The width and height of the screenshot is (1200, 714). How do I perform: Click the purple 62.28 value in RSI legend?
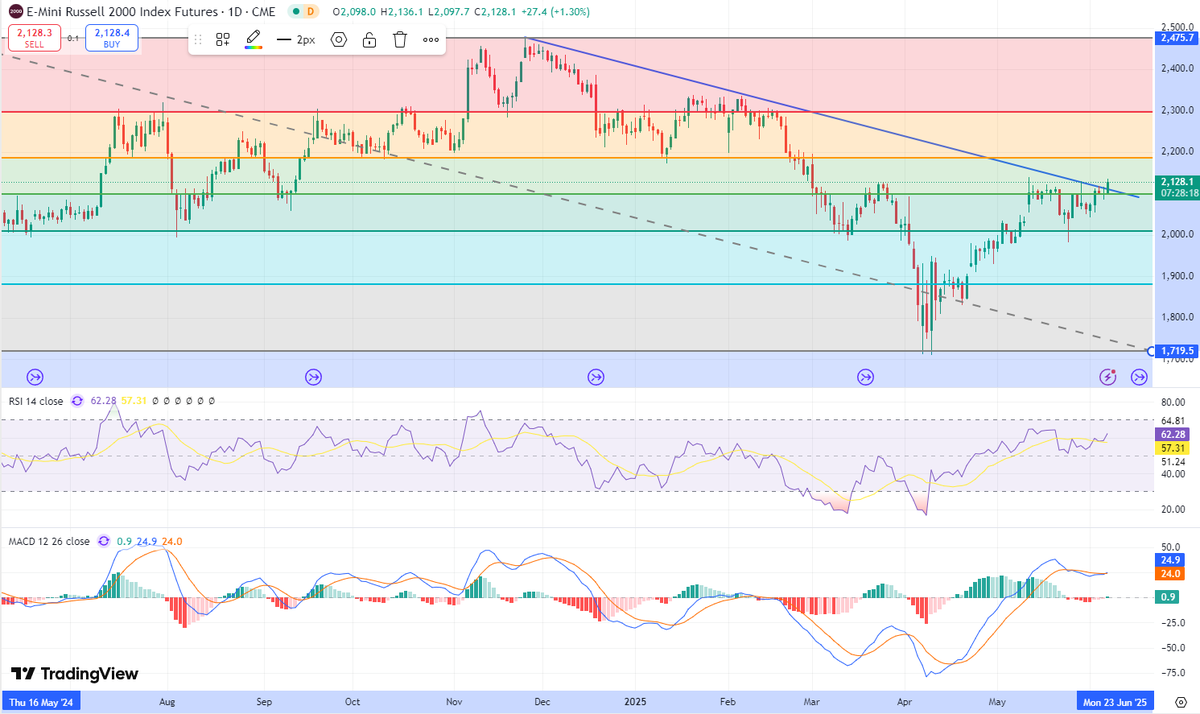pos(103,401)
